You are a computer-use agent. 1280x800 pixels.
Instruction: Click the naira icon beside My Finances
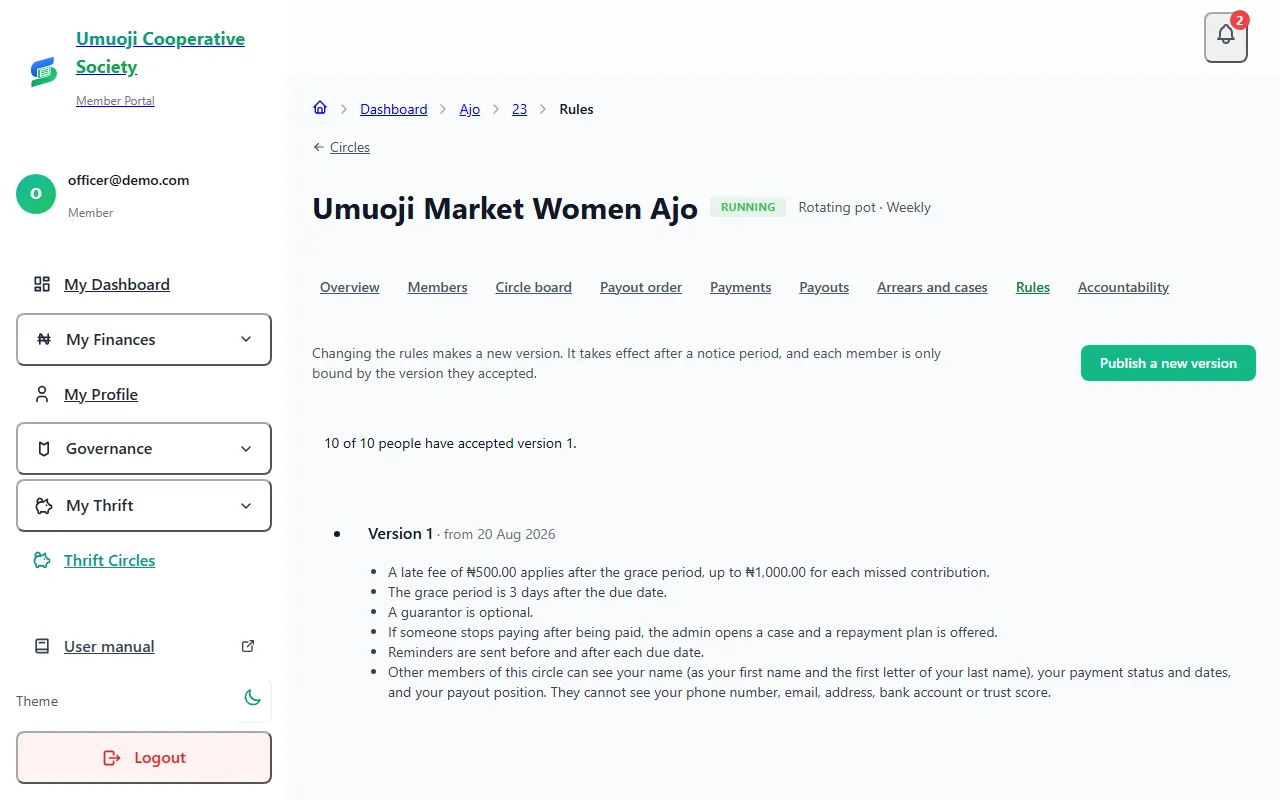click(x=44, y=339)
